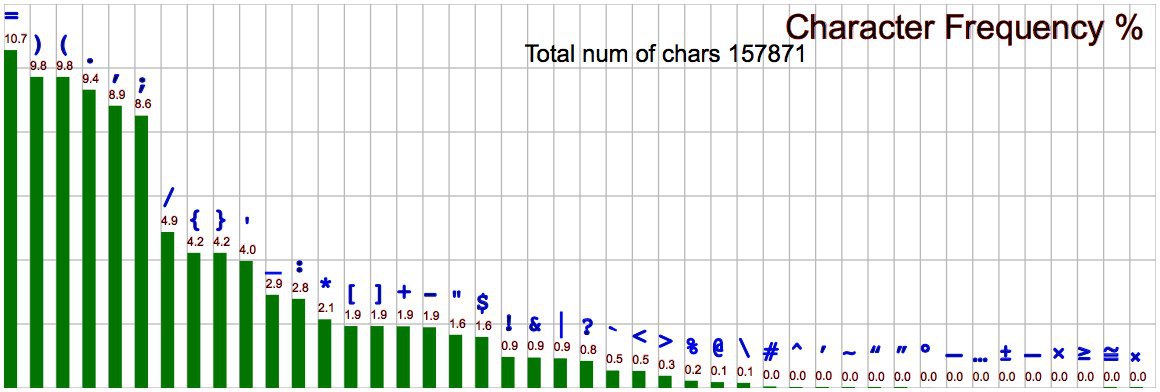
Task: Click the greater-than-or-equal symbol label
Action: [1085, 353]
